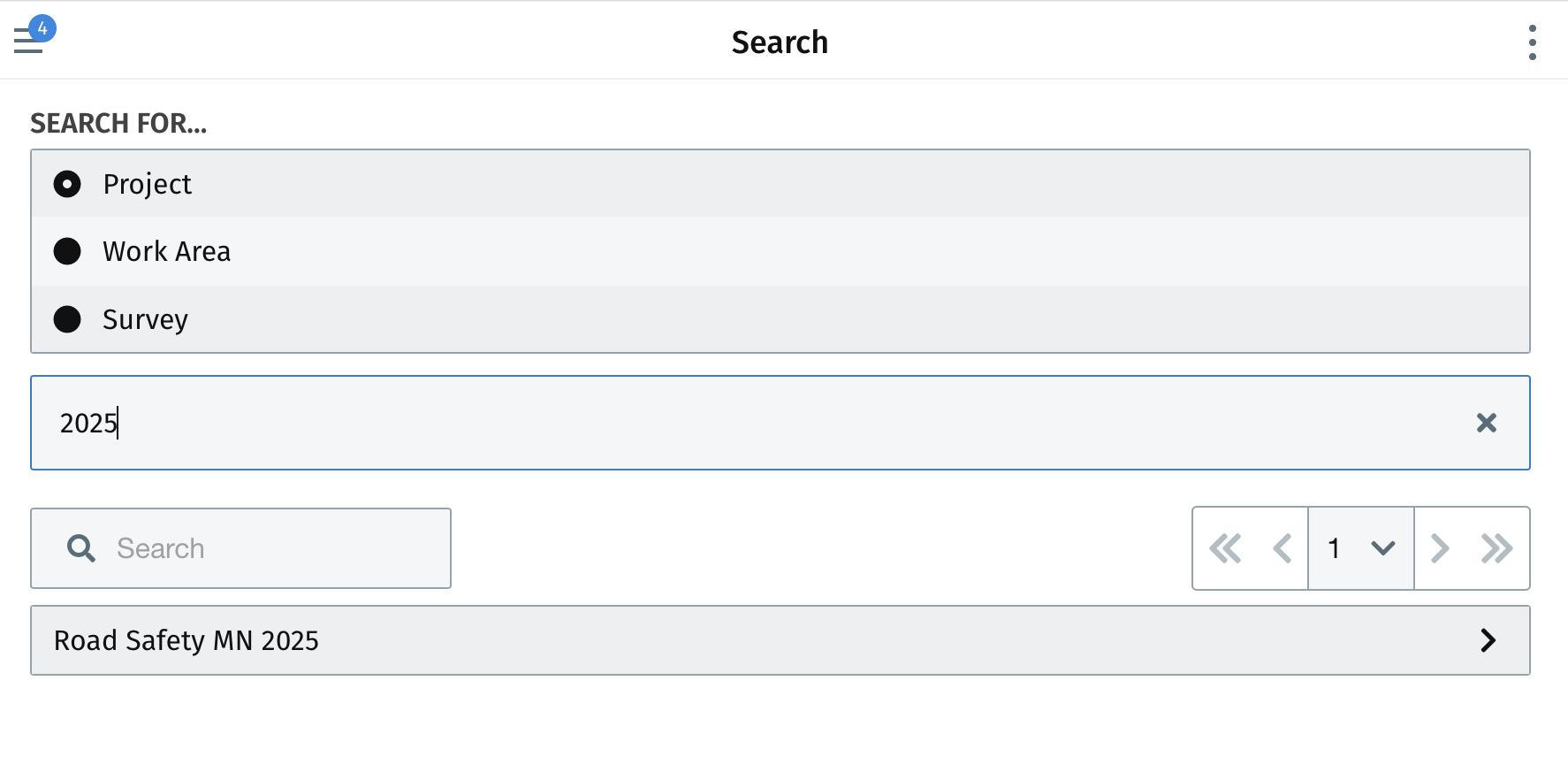
Task: Click the Survey label text
Action: point(145,319)
